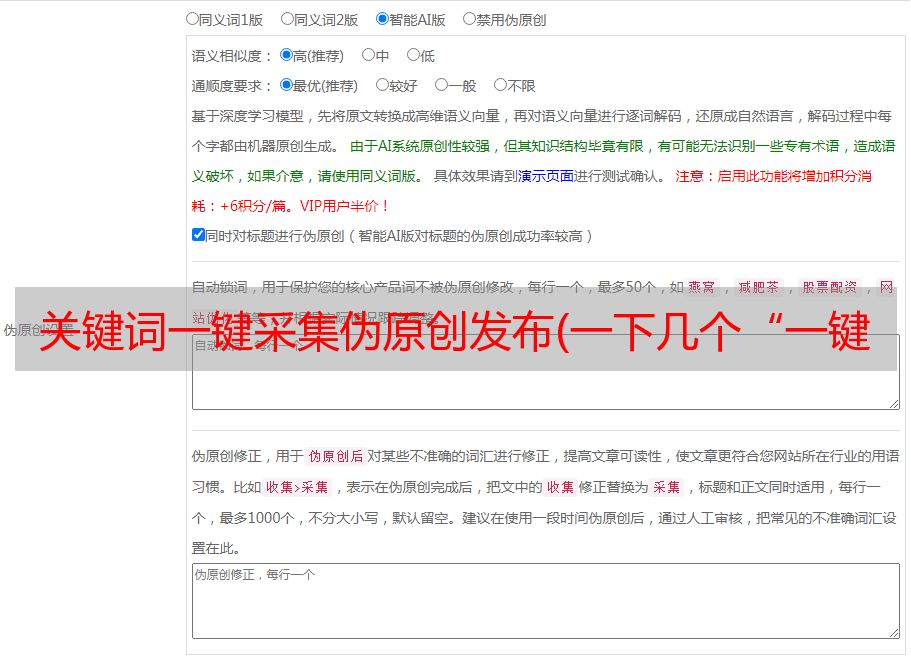
Task: Click the 自动锁词 textarea resize handle
Action: pos(894,404)
